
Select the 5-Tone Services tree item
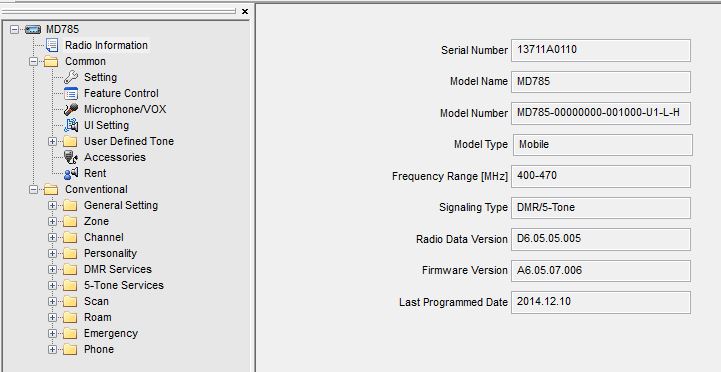point(124,285)
